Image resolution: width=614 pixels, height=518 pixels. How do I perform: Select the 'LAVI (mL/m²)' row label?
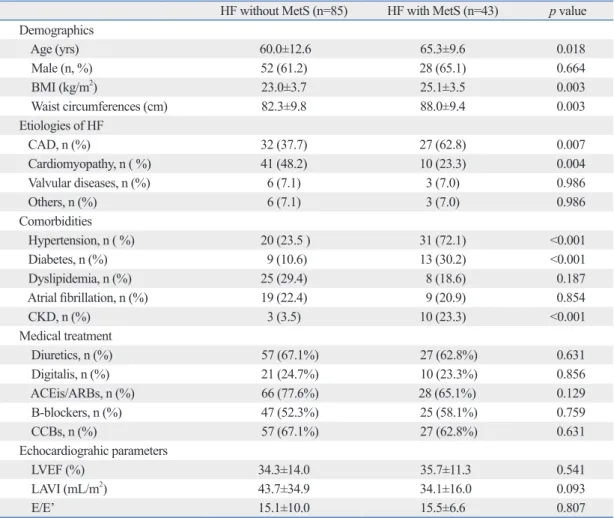click(69, 489)
